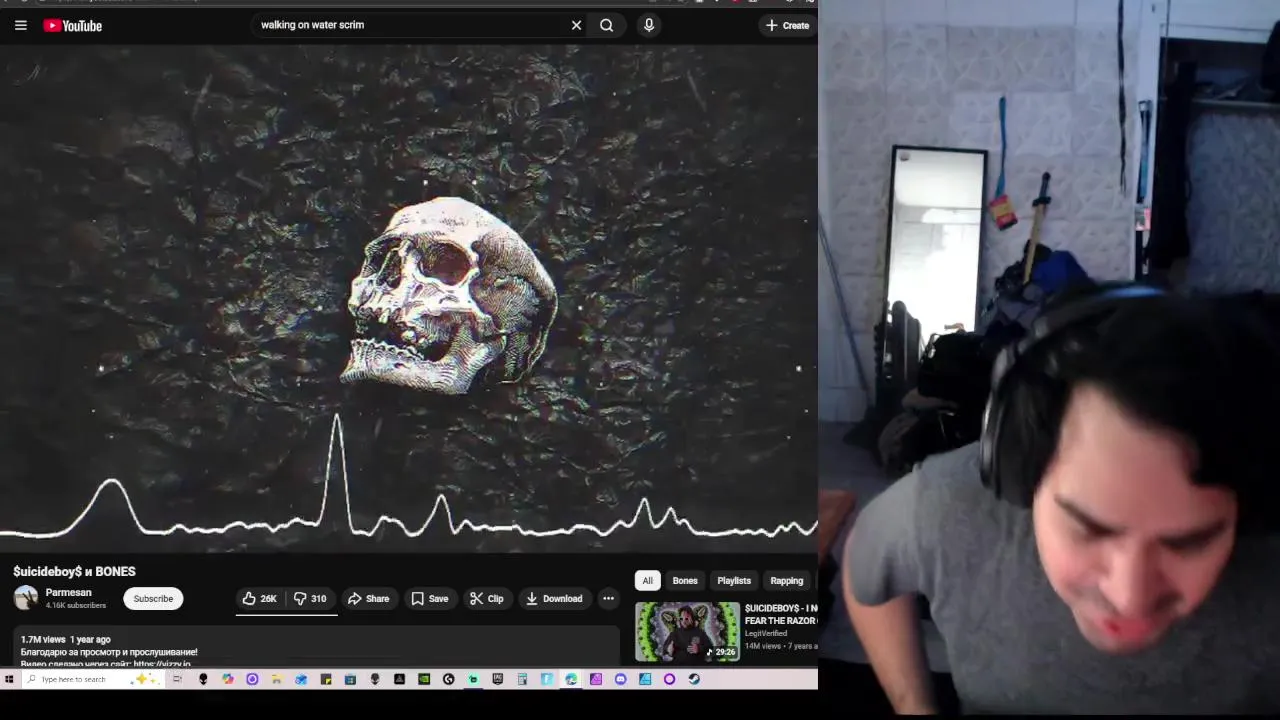This screenshot has height=720, width=1280.
Task: Select the Rapping filter chip
Action: [x=787, y=580]
